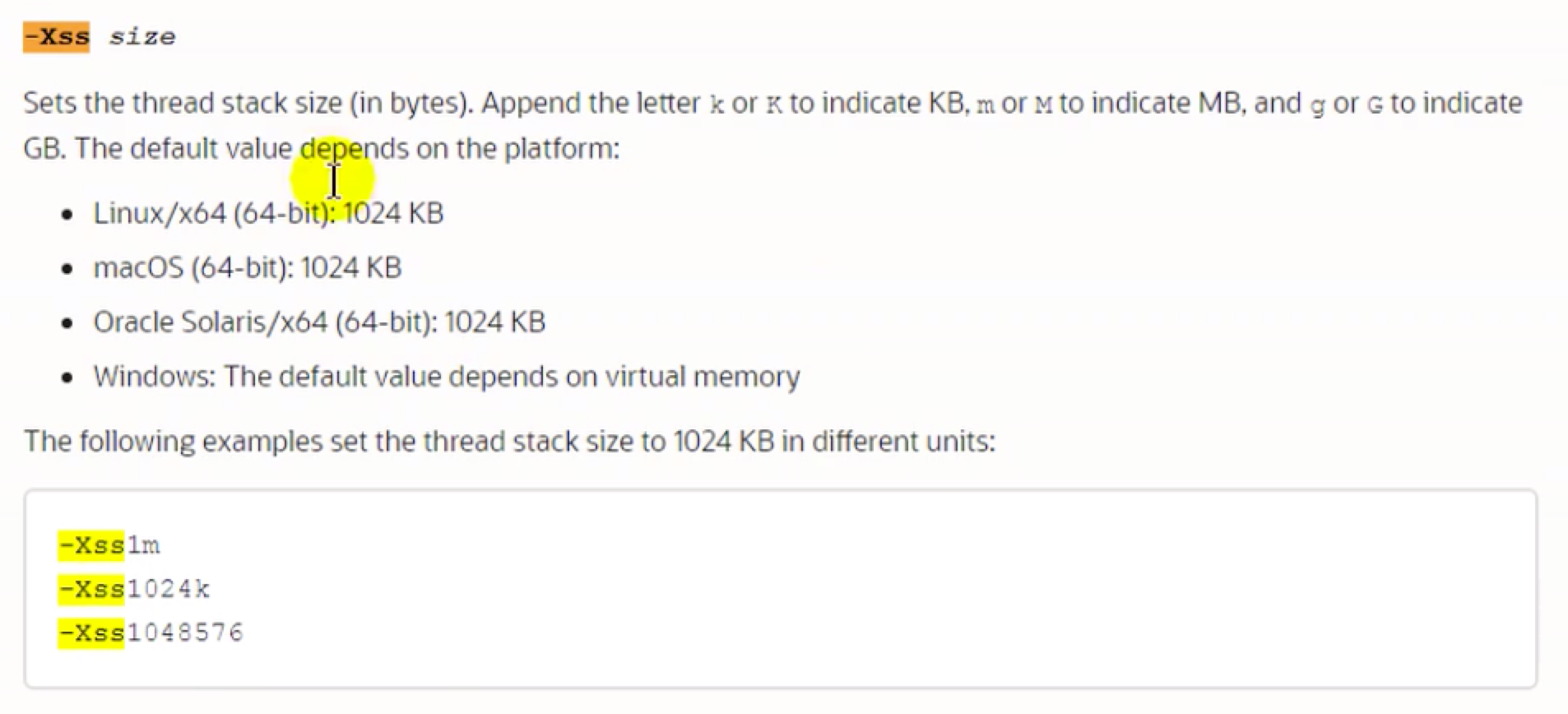Click the Oracle Solaris/x64 bullet item
The height and width of the screenshot is (714, 1568).
tap(319, 322)
